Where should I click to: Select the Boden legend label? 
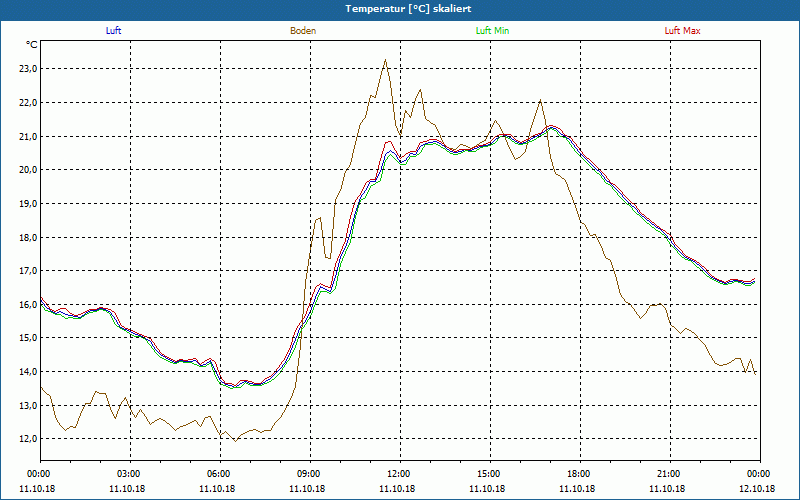[x=303, y=31]
